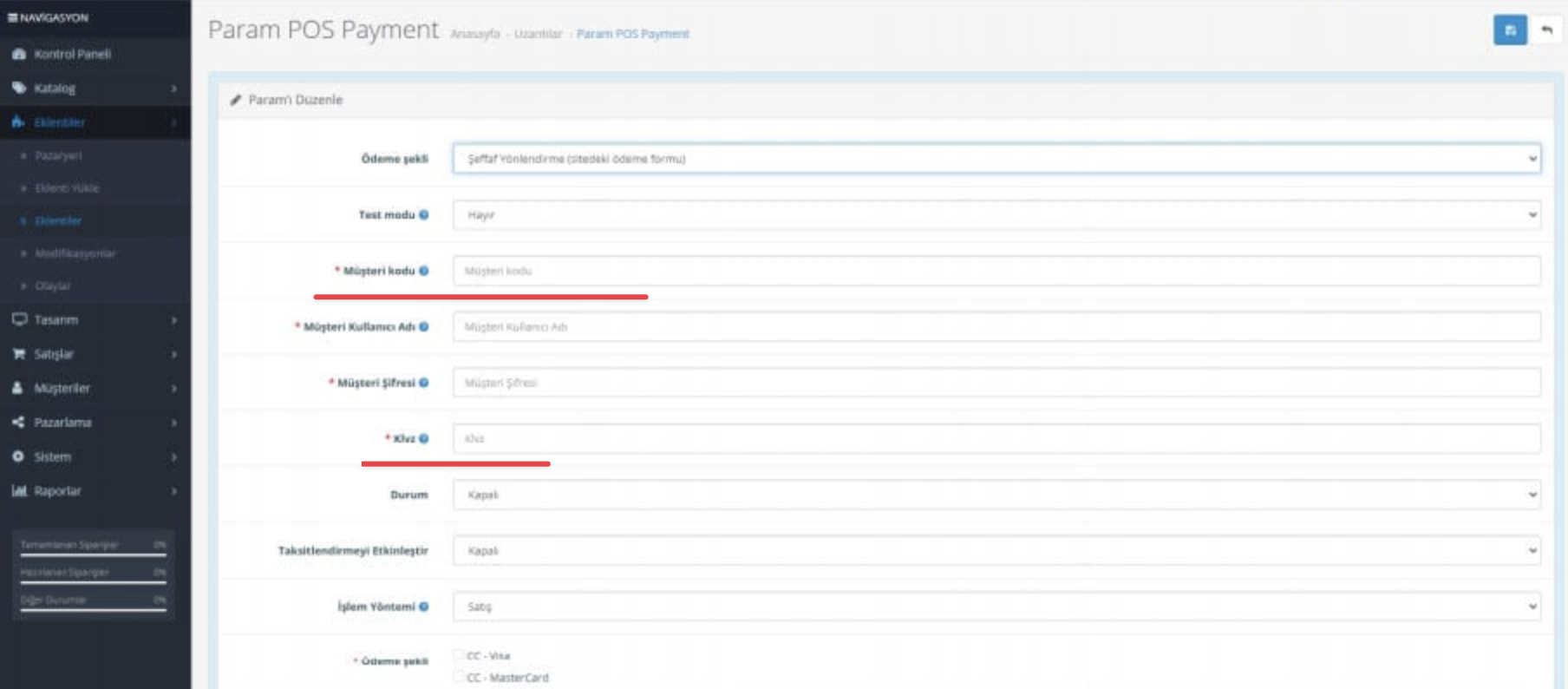Click the Uzantılar breadcrumb link
The image size is (1568, 689).
coord(538,34)
